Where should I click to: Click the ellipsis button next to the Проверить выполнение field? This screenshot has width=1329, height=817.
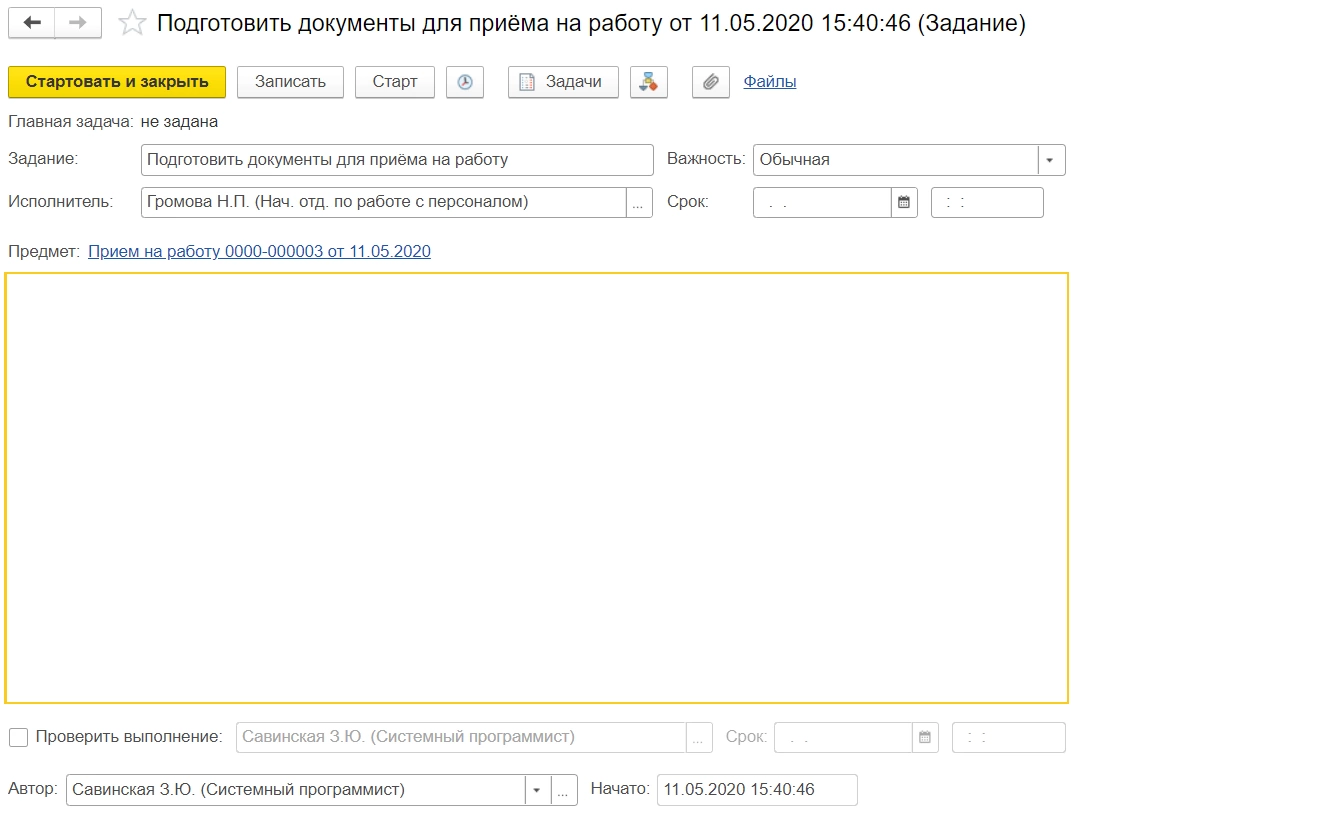[700, 738]
